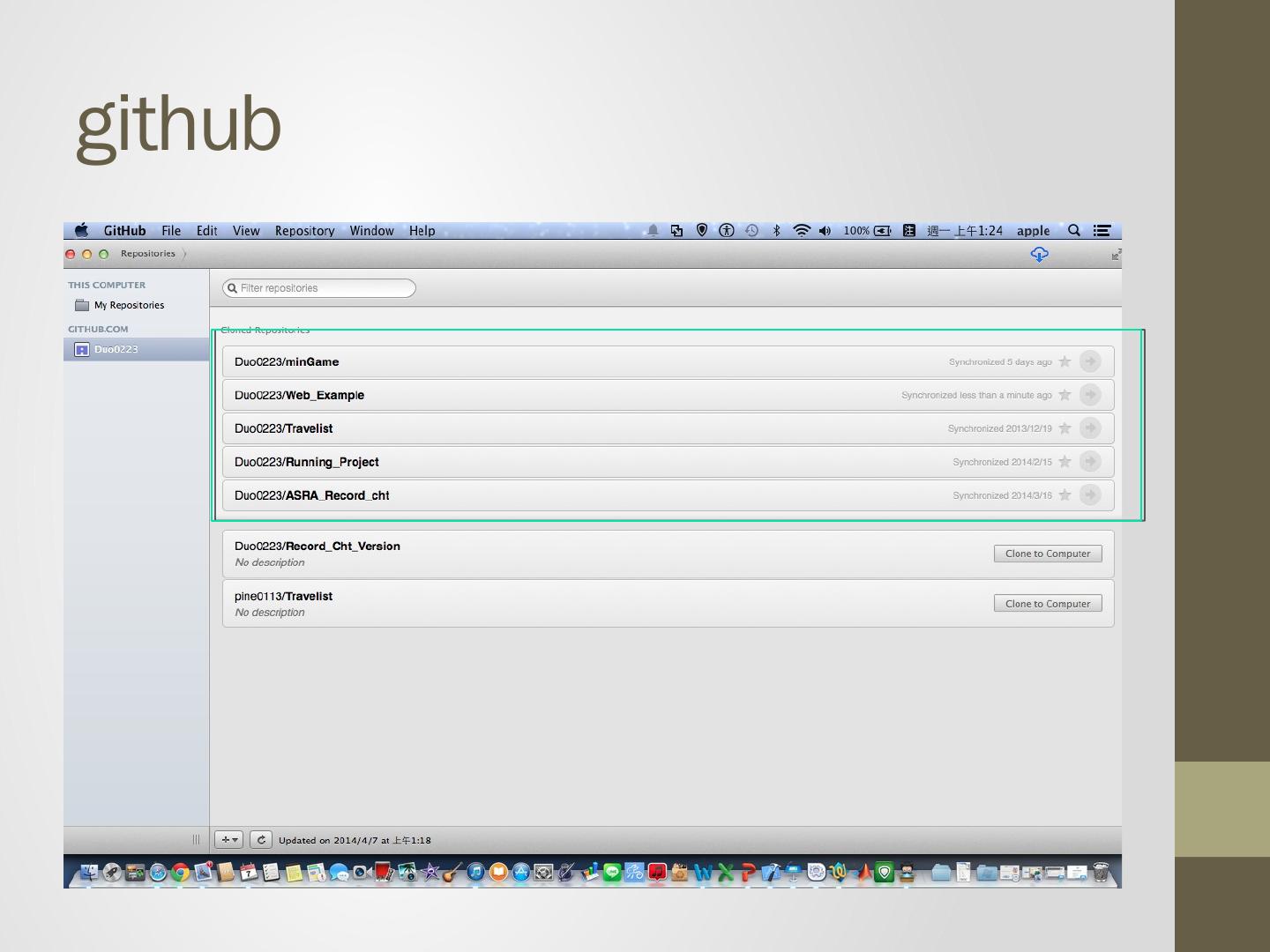Viewport: 1270px width, 952px height.
Task: Open the Trash in the Dock
Action: click(1101, 873)
